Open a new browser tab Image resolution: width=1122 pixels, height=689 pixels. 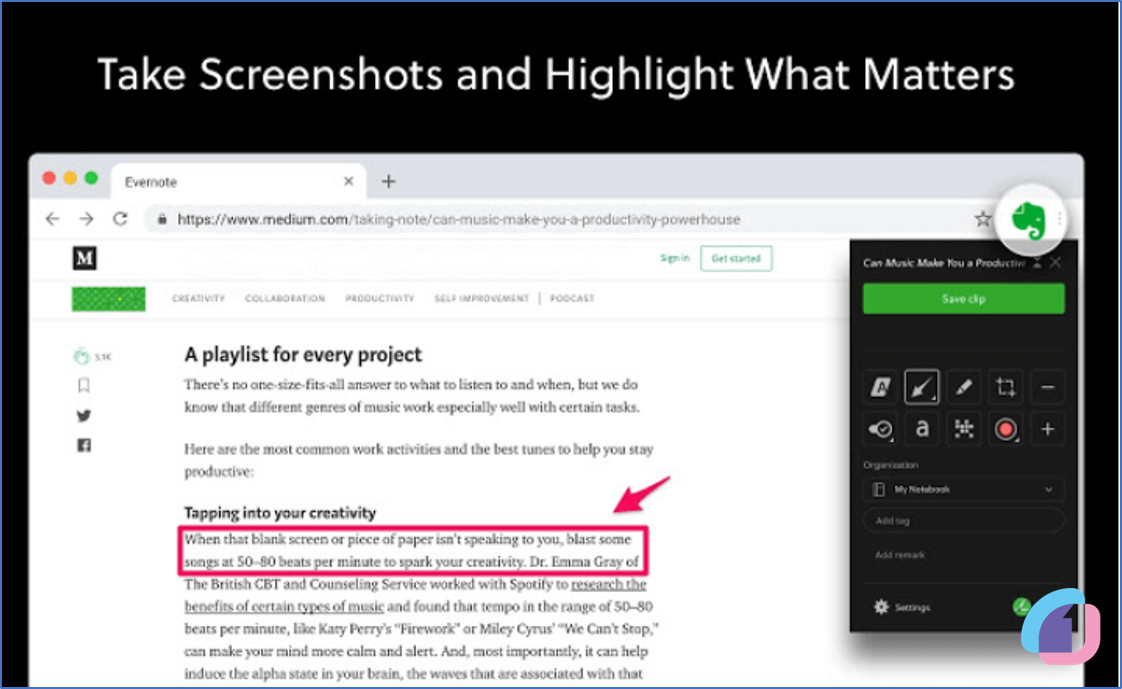point(389,182)
